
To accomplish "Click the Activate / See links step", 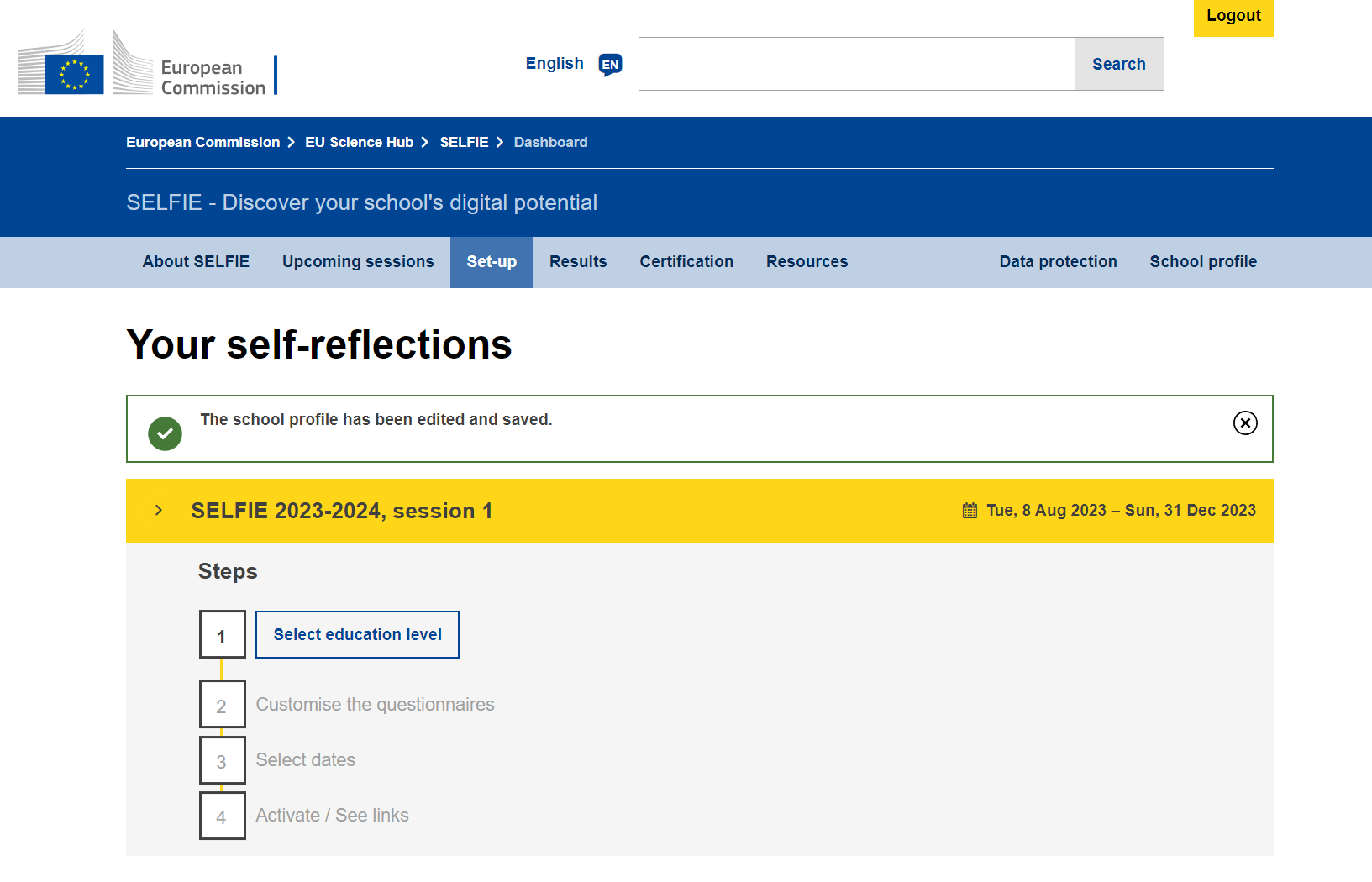I will (332, 816).
